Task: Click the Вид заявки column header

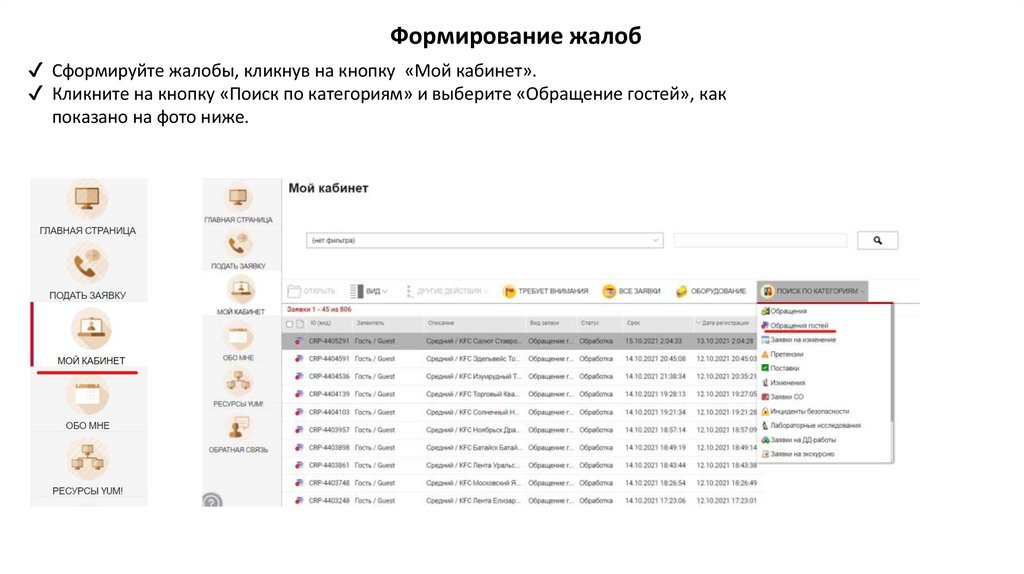Action: click(x=544, y=323)
